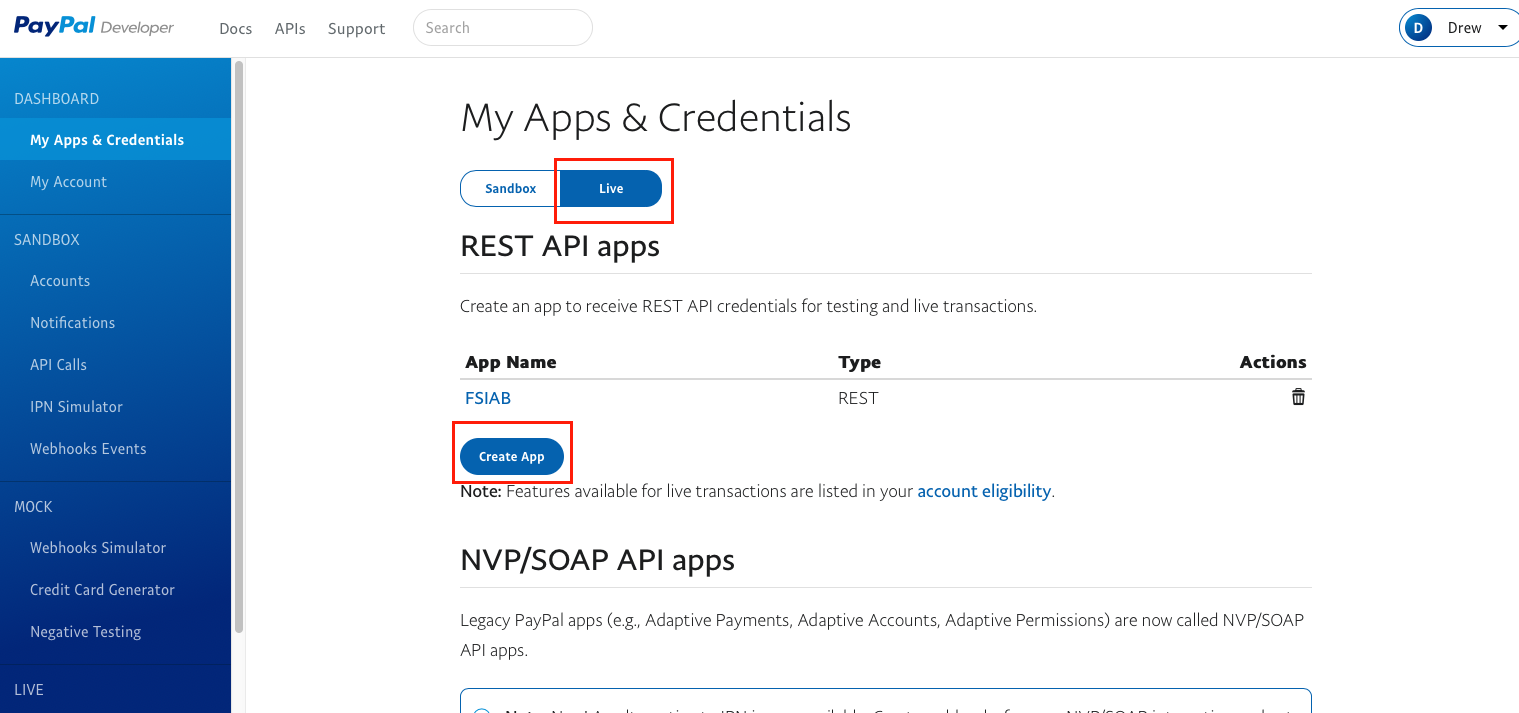Click the NVP/SOAP API apps heading
This screenshot has width=1519, height=713.
[x=598, y=560]
